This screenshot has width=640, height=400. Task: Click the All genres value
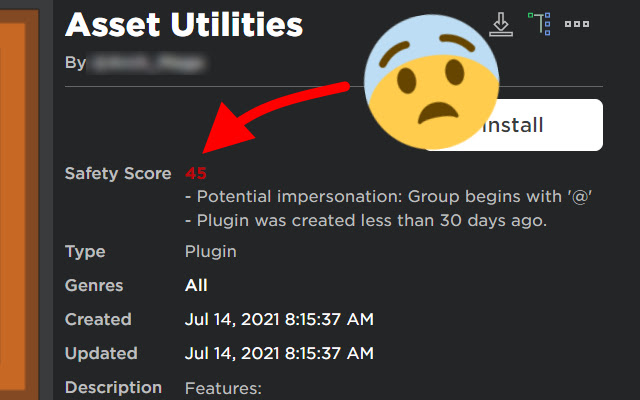(196, 286)
